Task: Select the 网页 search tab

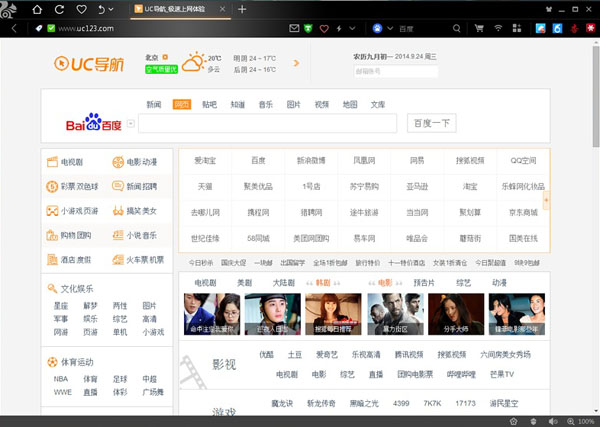Action: click(x=181, y=104)
